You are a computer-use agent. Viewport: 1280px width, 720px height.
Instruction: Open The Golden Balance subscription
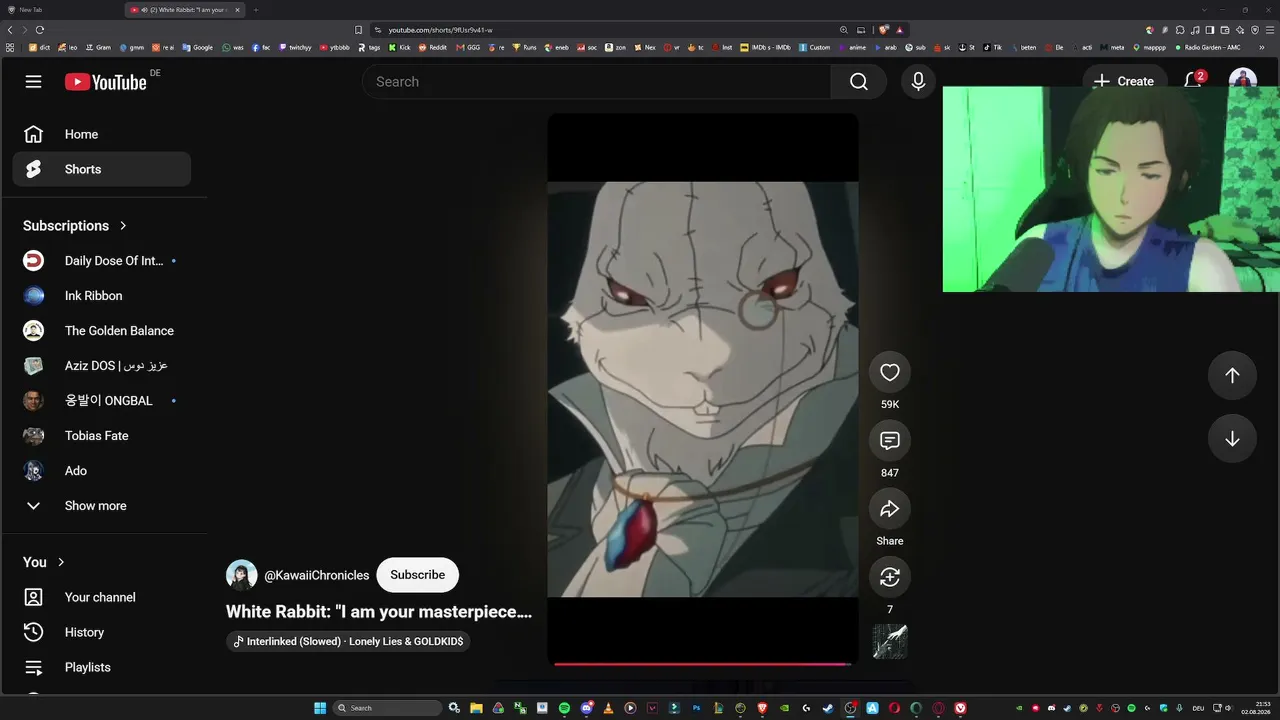(101, 331)
